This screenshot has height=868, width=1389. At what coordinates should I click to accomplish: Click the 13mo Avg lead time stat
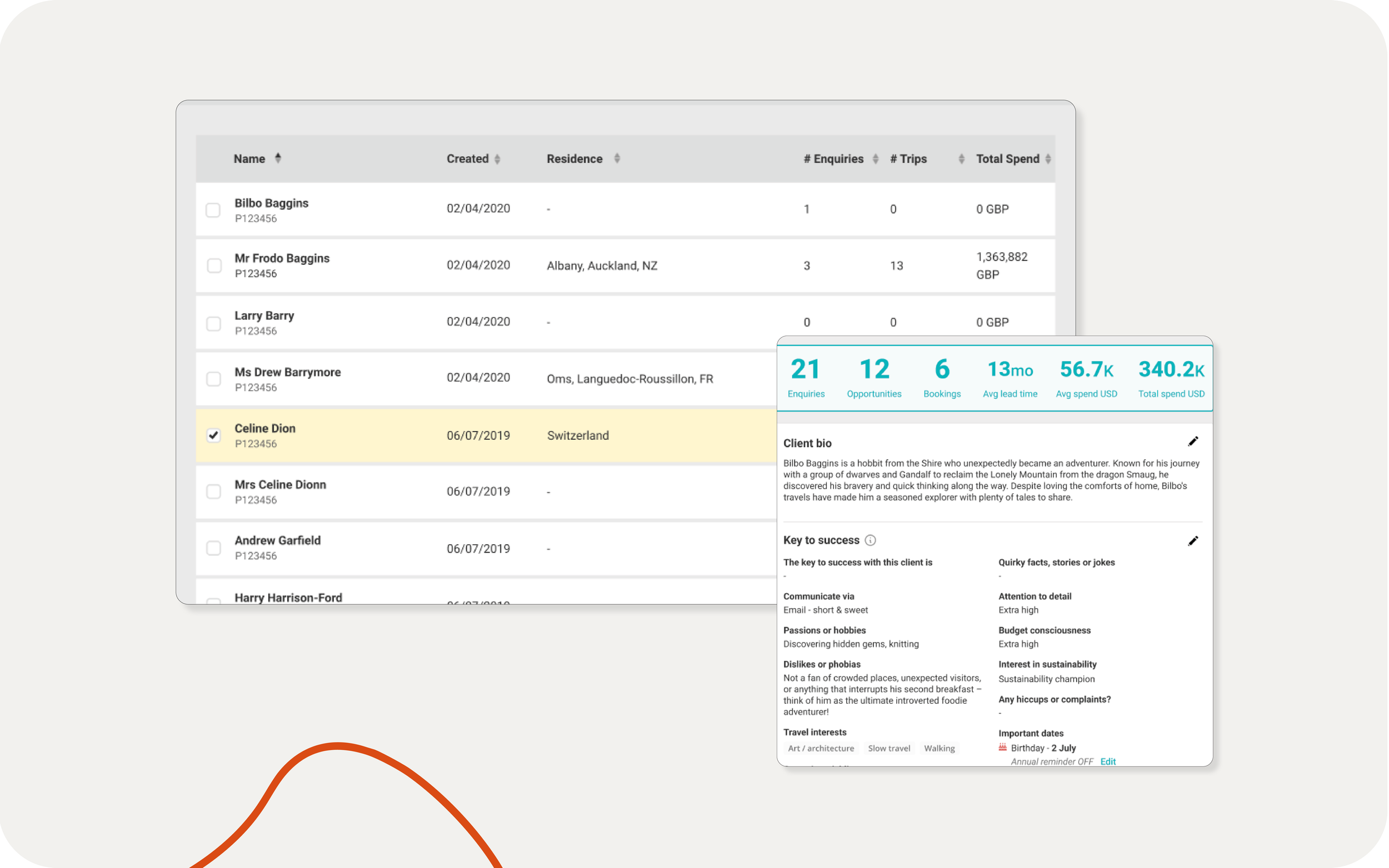click(1011, 378)
